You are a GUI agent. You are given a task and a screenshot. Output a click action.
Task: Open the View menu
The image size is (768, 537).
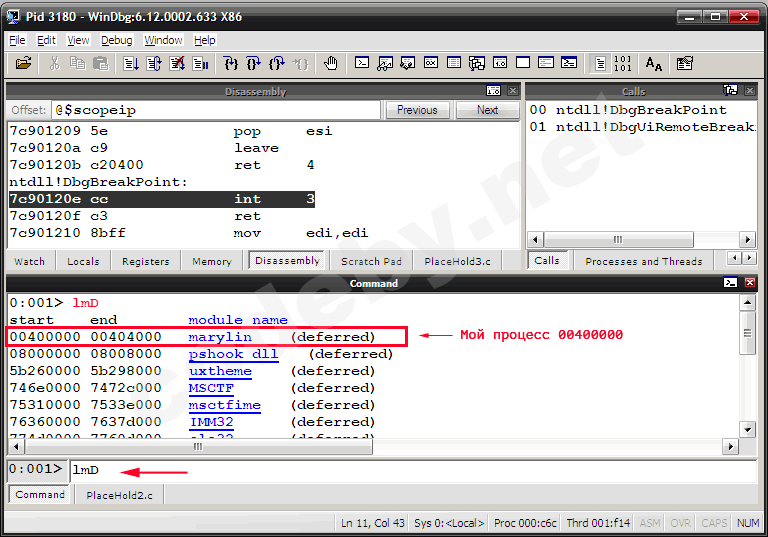click(x=78, y=40)
